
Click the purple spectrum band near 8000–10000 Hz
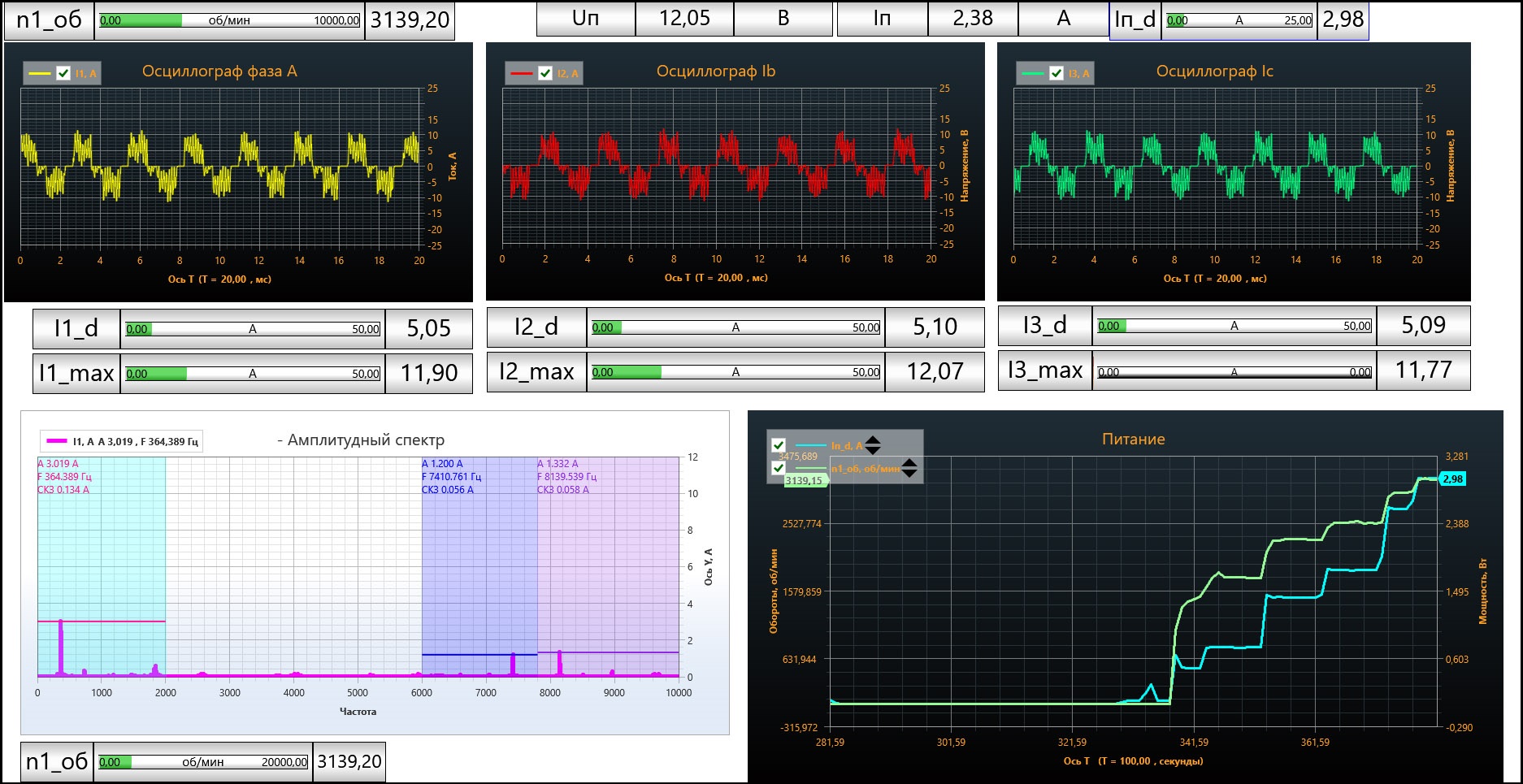click(608, 566)
